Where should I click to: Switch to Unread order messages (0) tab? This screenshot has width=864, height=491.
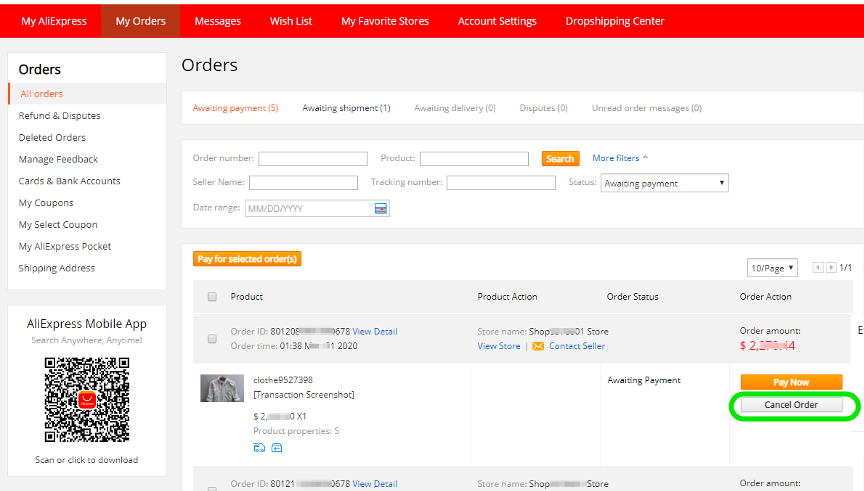coord(646,108)
